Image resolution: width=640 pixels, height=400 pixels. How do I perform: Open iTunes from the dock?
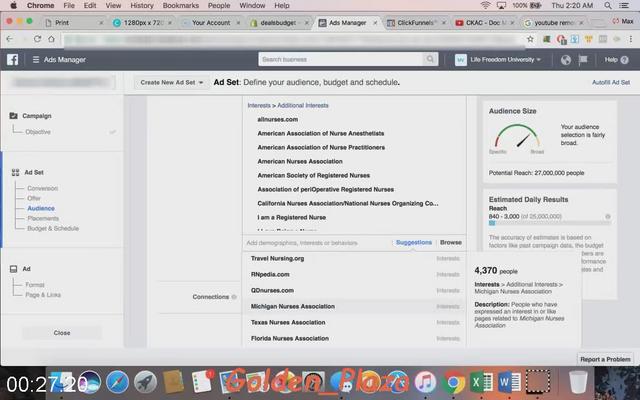(x=425, y=382)
